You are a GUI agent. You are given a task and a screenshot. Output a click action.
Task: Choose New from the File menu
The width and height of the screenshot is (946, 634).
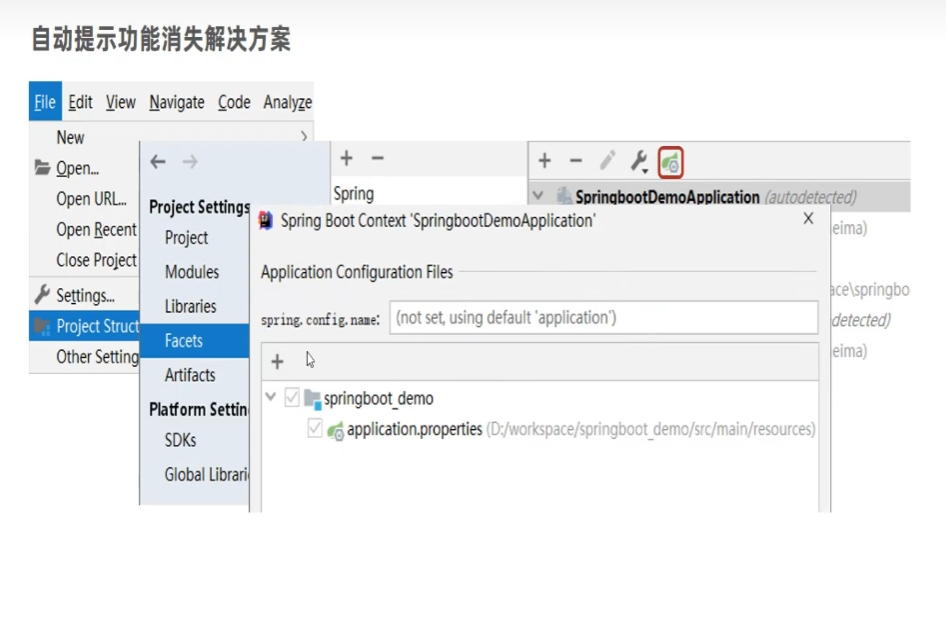[71, 138]
